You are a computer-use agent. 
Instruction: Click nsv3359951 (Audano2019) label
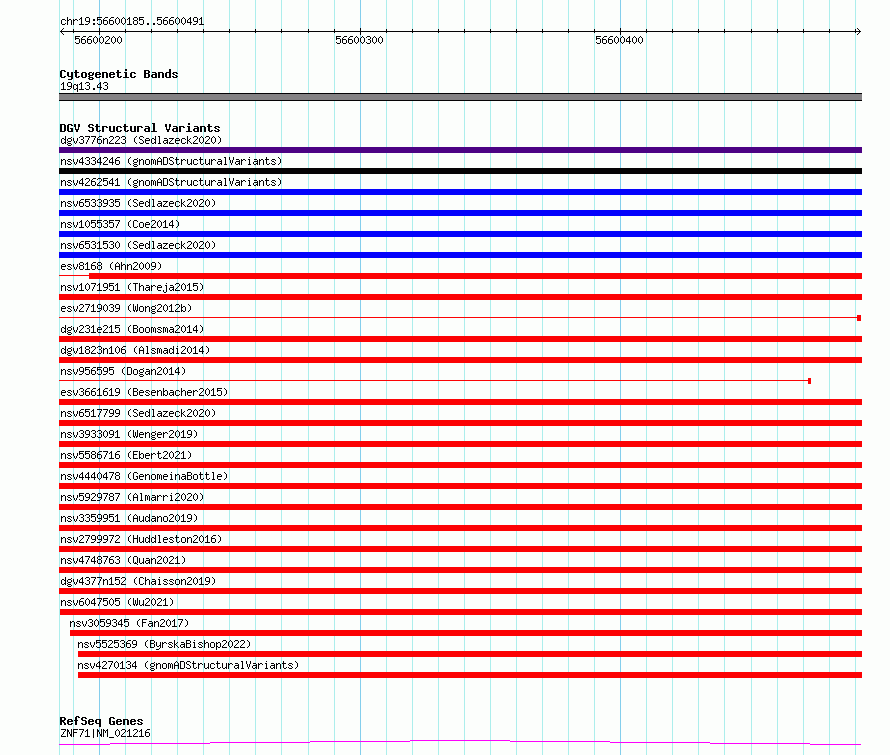(x=129, y=518)
